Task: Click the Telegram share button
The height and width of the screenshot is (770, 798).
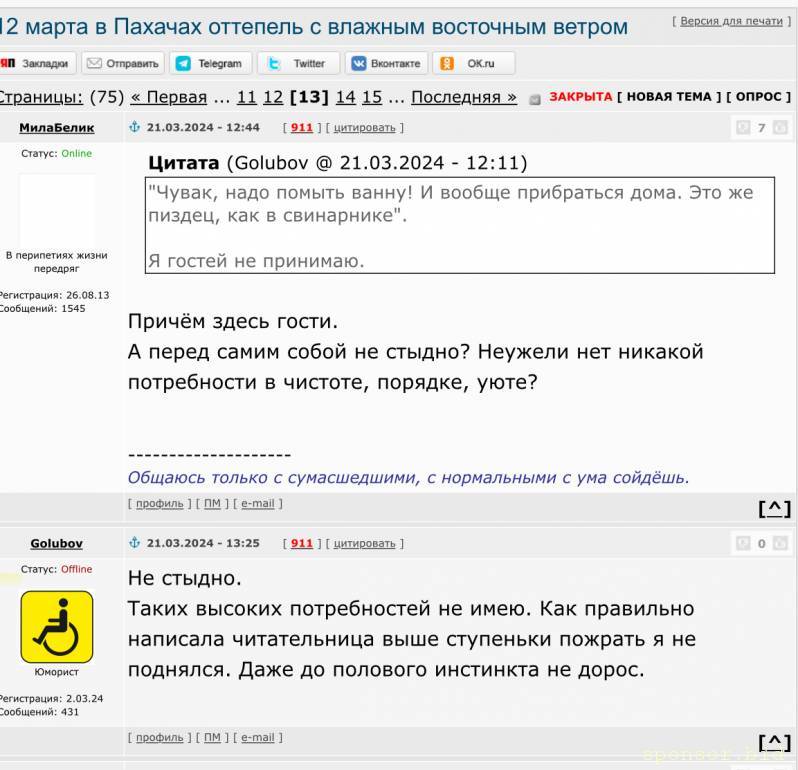Action: coord(209,63)
